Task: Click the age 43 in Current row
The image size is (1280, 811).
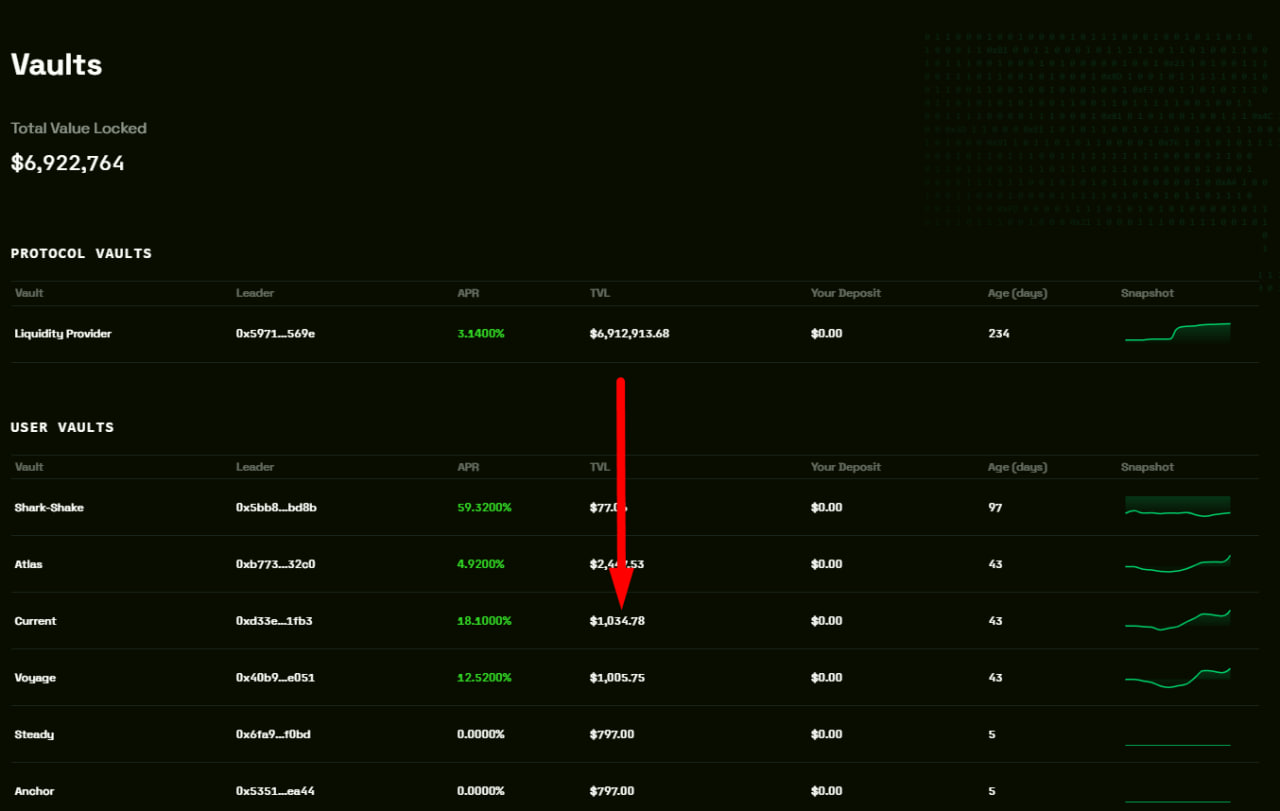Action: [995, 621]
